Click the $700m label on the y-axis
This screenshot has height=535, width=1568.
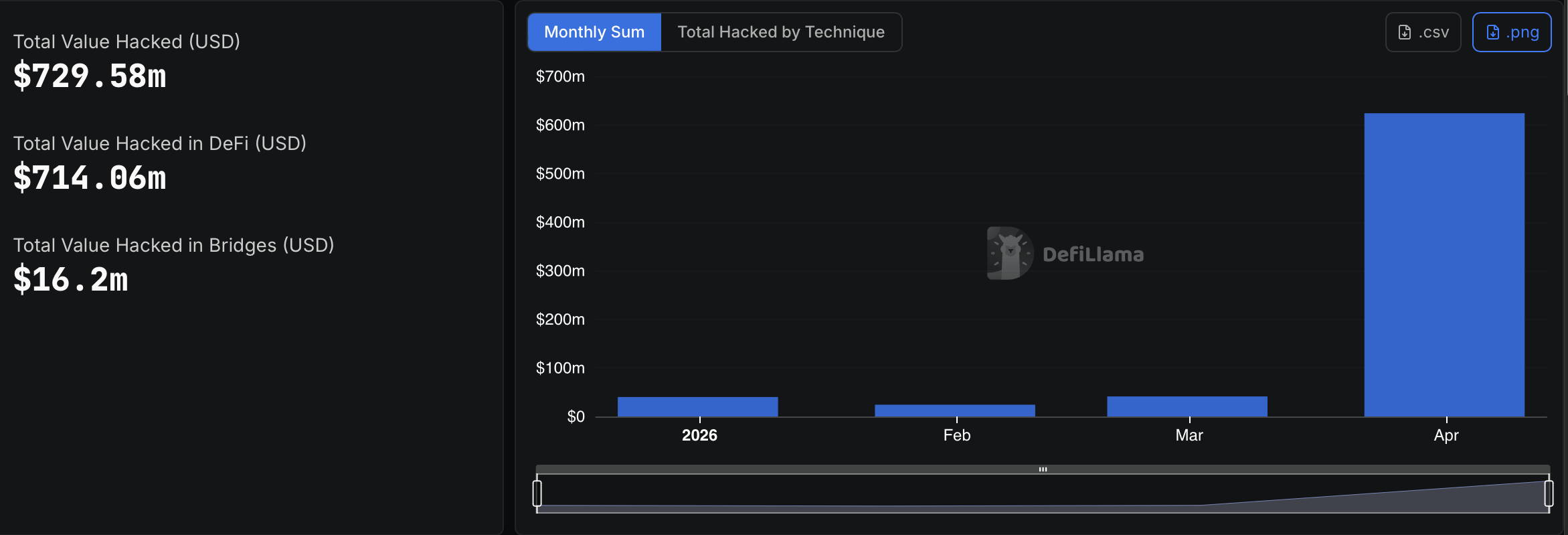560,76
